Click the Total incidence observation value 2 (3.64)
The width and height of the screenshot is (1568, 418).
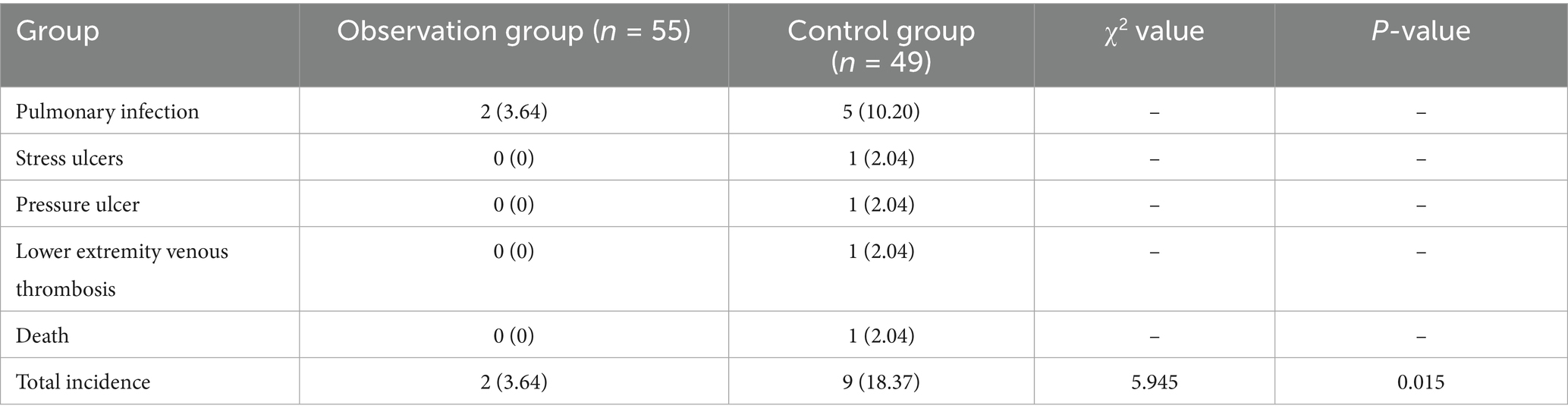pyautogui.click(x=514, y=382)
